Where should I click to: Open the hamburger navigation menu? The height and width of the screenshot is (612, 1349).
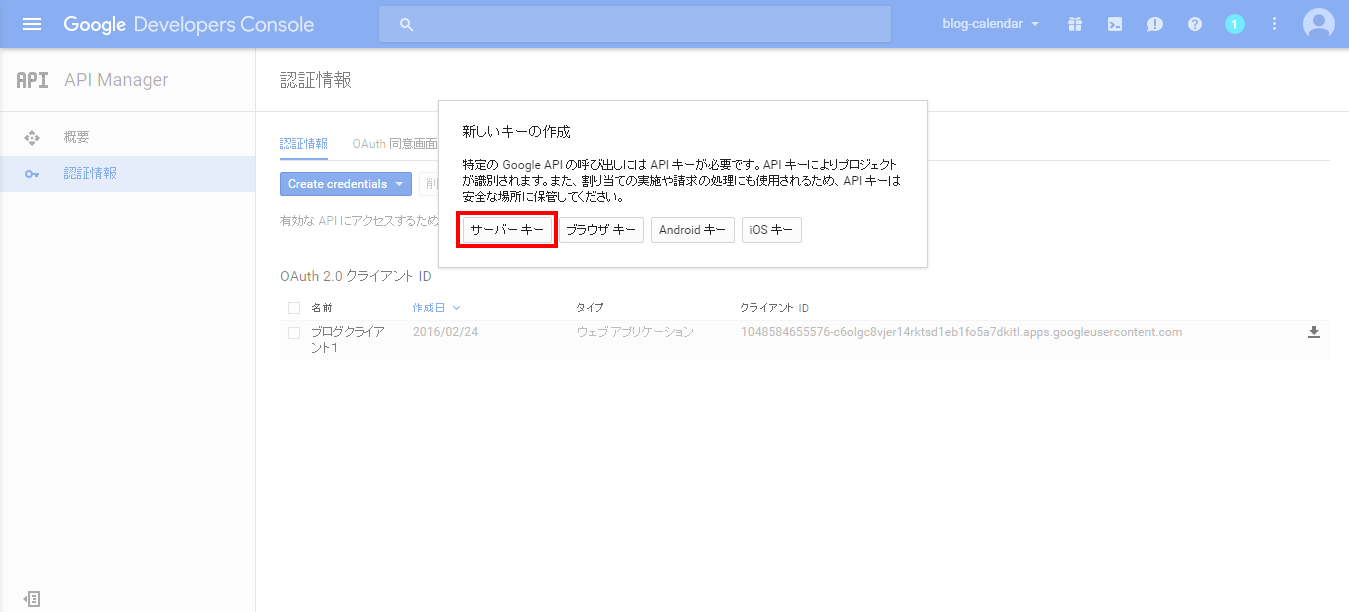32,24
